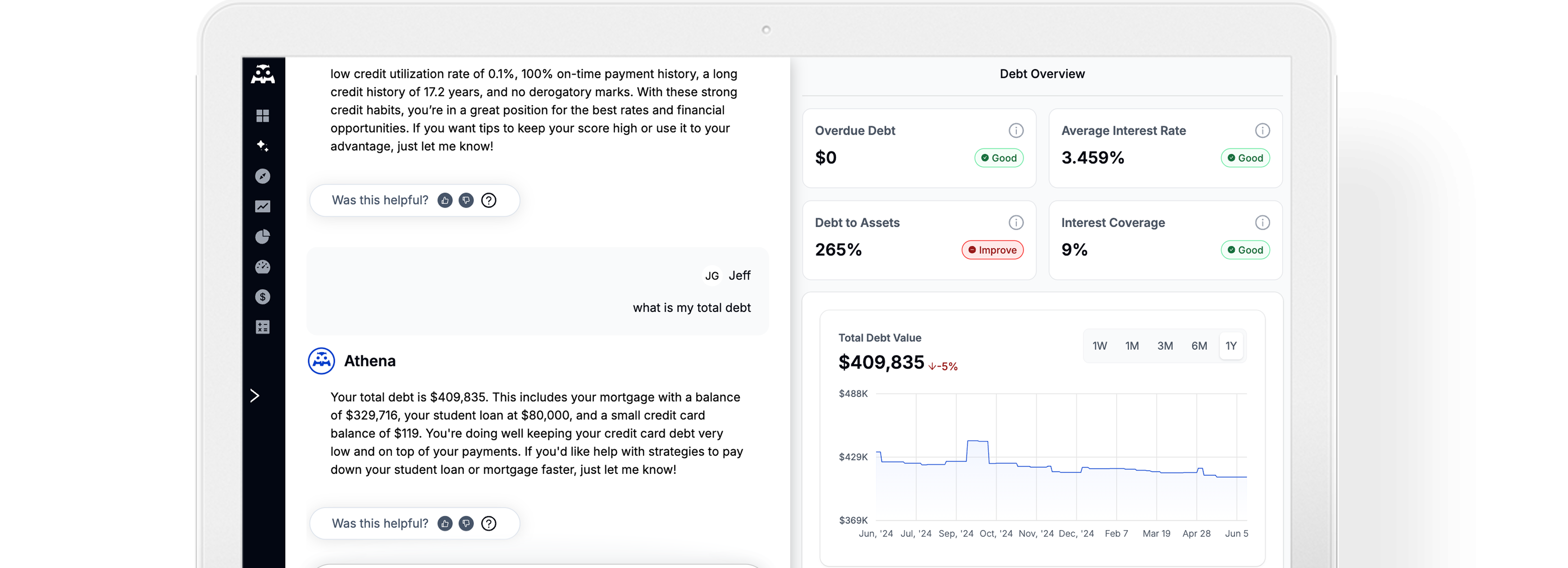The height and width of the screenshot is (568, 1568).
Task: Open the speedometer gauge icon in sidebar
Action: point(263,267)
